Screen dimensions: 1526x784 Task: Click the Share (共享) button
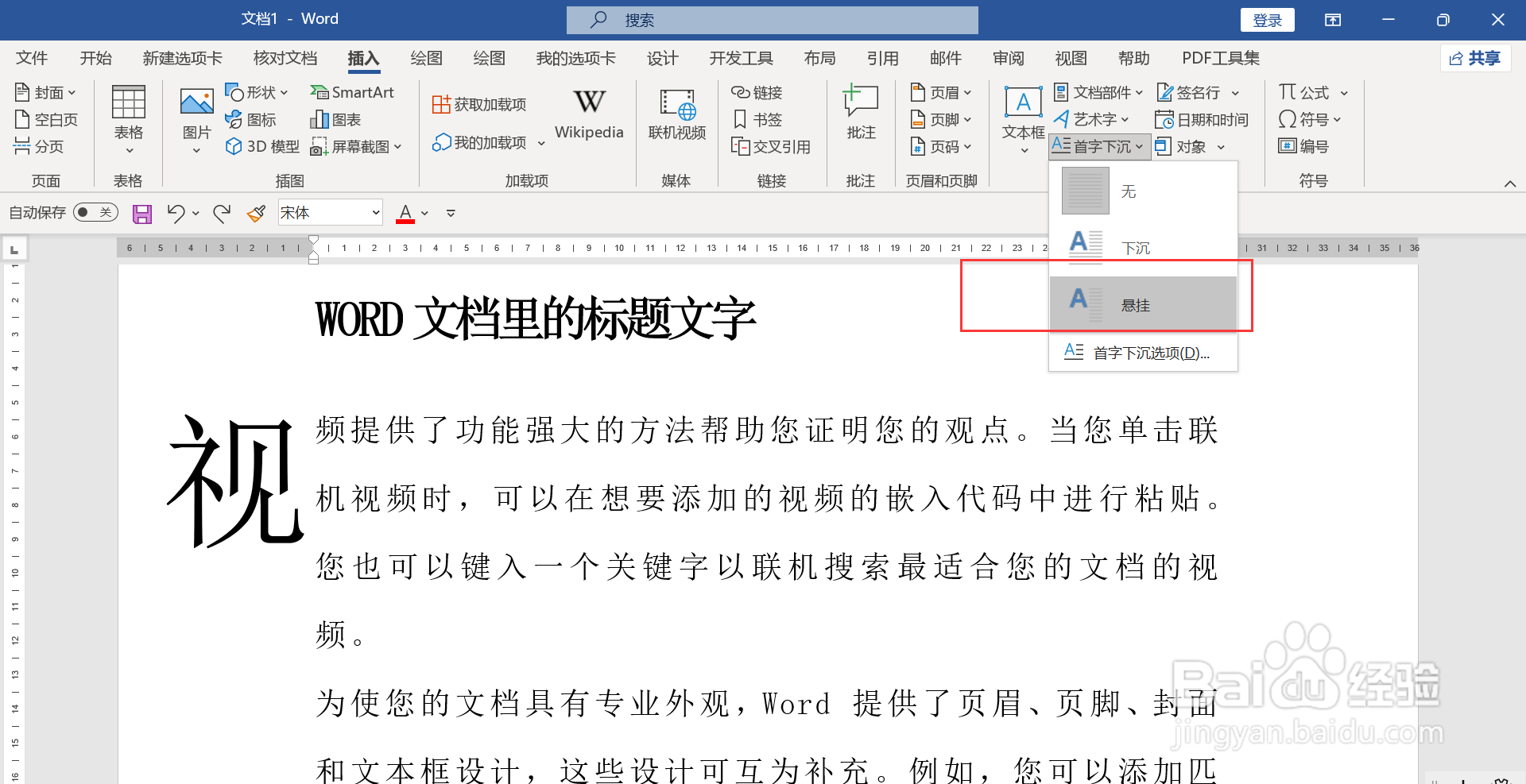coord(1475,58)
